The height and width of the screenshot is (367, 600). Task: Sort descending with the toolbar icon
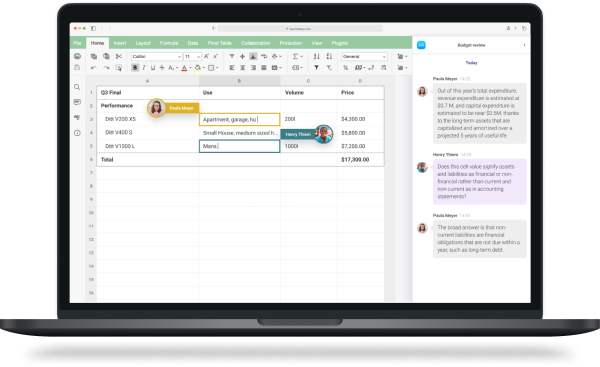click(x=329, y=56)
